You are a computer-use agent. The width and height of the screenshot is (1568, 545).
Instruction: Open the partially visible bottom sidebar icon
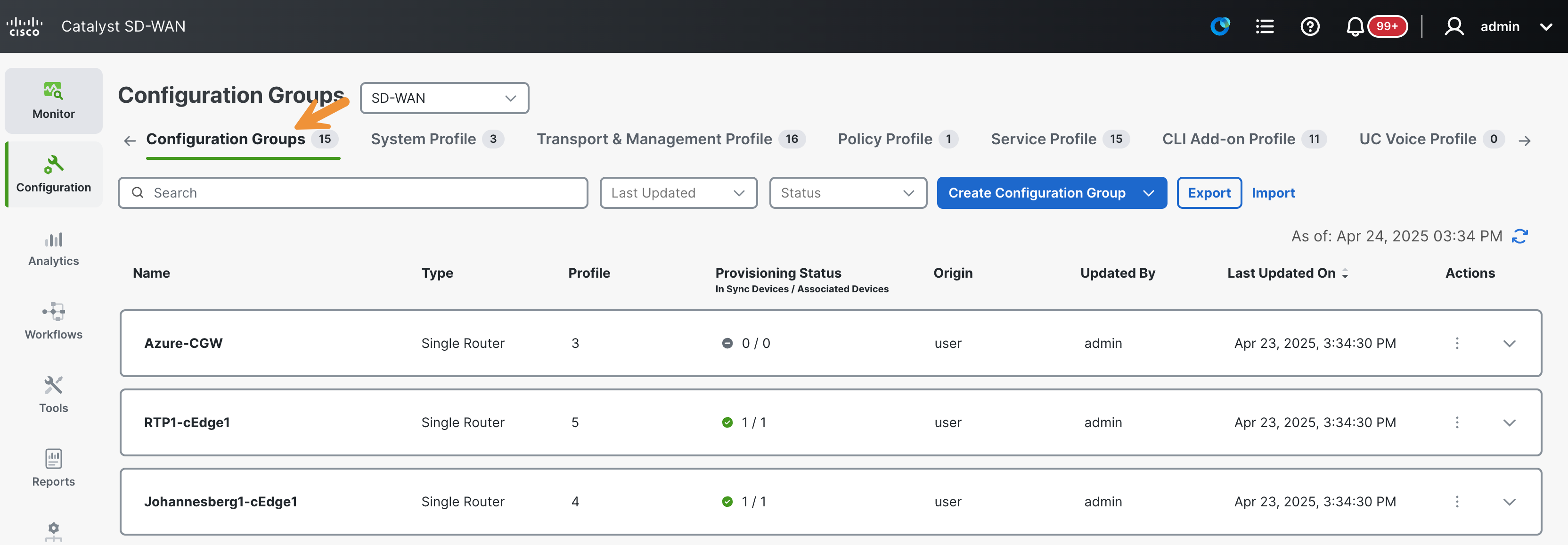54,532
